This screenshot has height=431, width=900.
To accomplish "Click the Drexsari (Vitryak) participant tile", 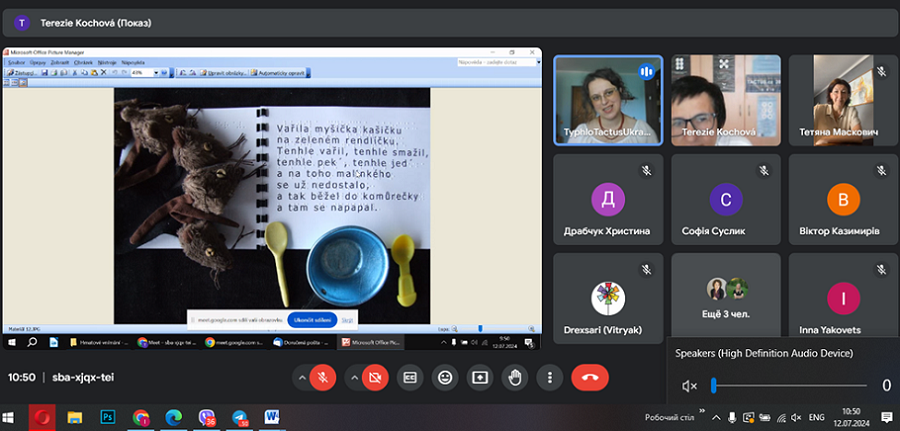I will (x=608, y=298).
